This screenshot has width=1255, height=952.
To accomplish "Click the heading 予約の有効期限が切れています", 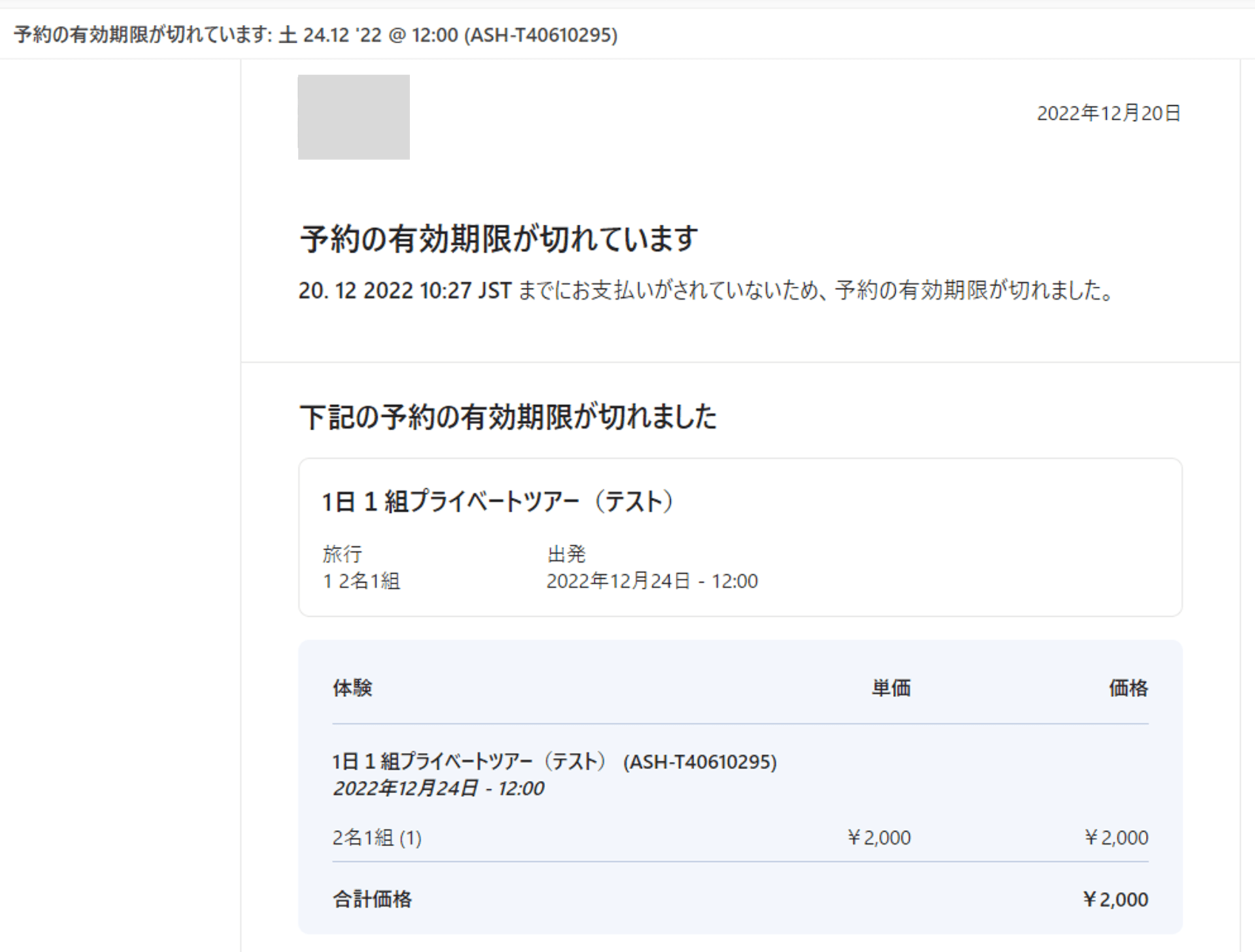I will 499,239.
